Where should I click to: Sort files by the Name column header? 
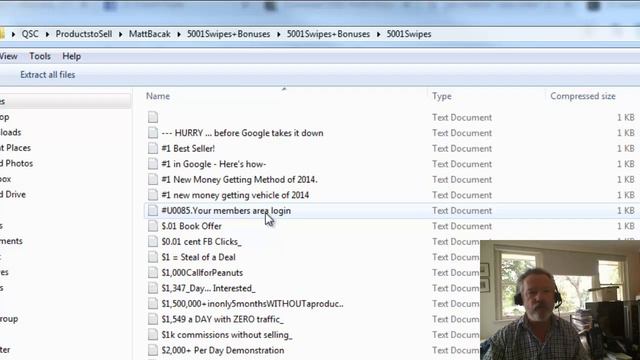tap(158, 96)
